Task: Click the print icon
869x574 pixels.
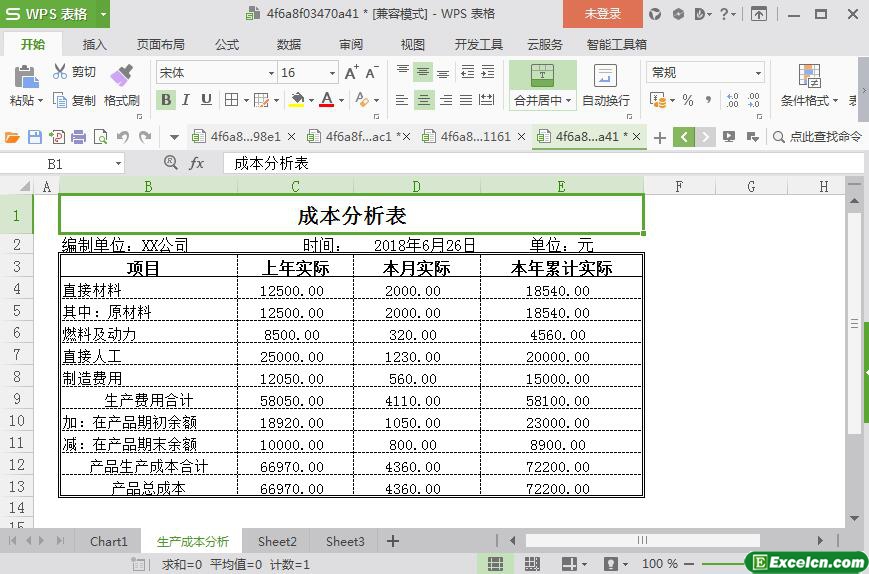Action: (78, 137)
